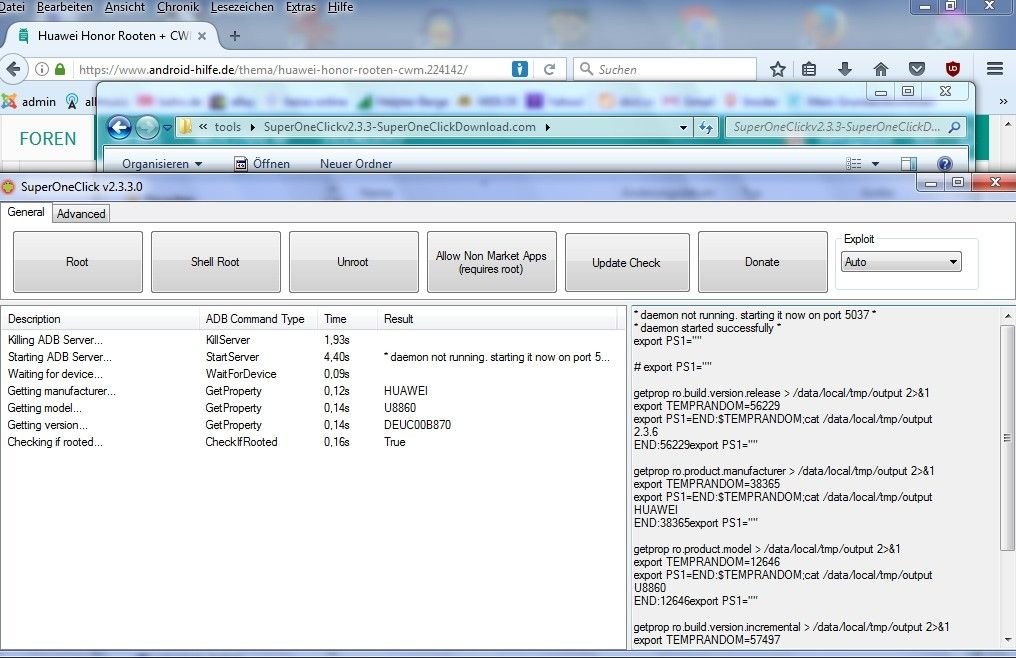Go back in Explorer window
The width and height of the screenshot is (1016, 658).
[x=119, y=127]
